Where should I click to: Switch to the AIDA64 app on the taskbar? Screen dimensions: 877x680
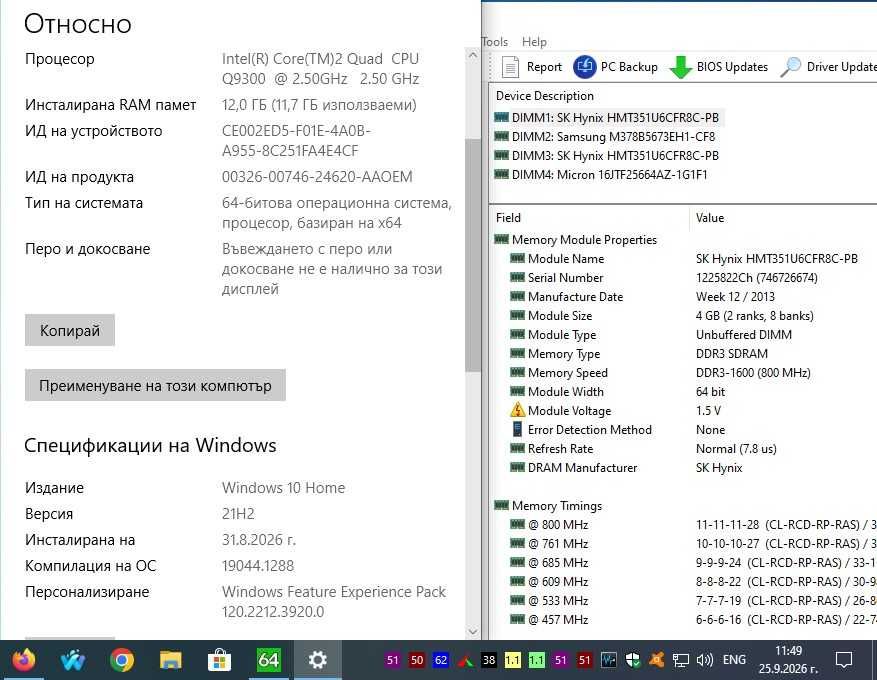tap(268, 660)
